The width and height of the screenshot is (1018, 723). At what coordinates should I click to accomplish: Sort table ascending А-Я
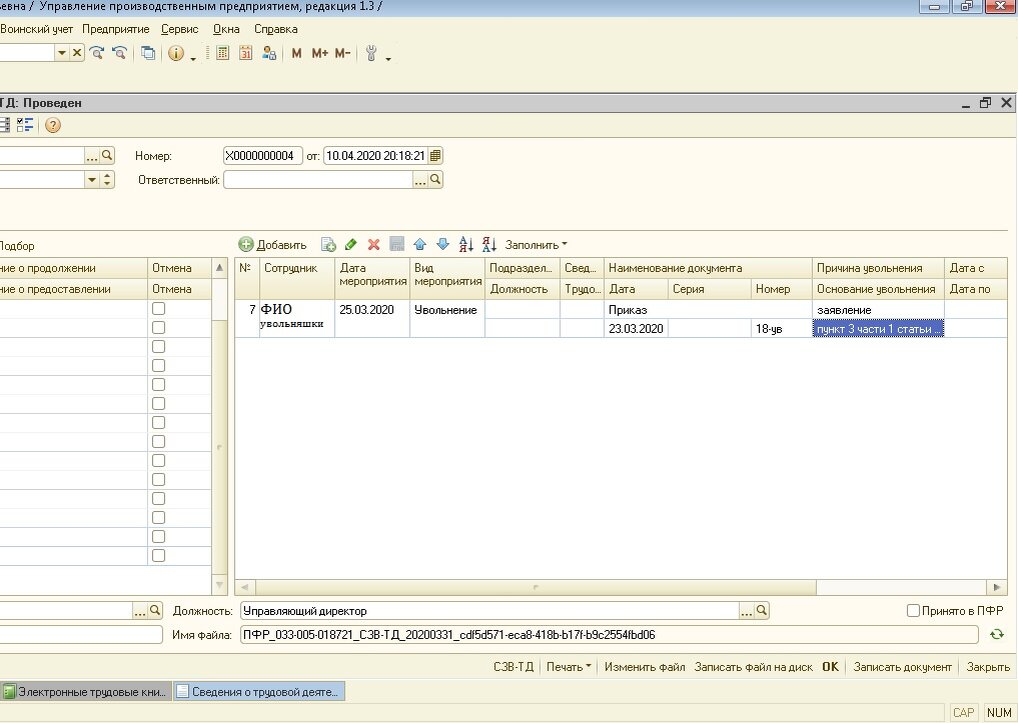466,245
